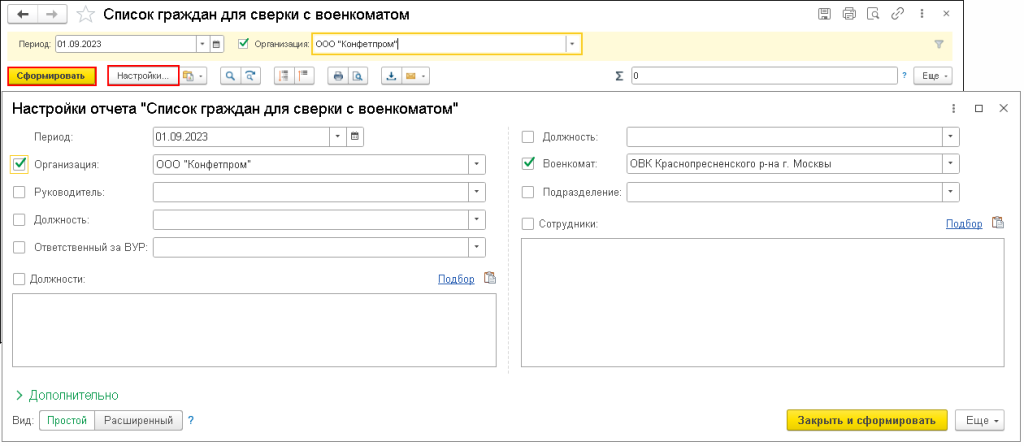Enable right column Должность checkbox
1024x446 pixels.
pos(528,137)
